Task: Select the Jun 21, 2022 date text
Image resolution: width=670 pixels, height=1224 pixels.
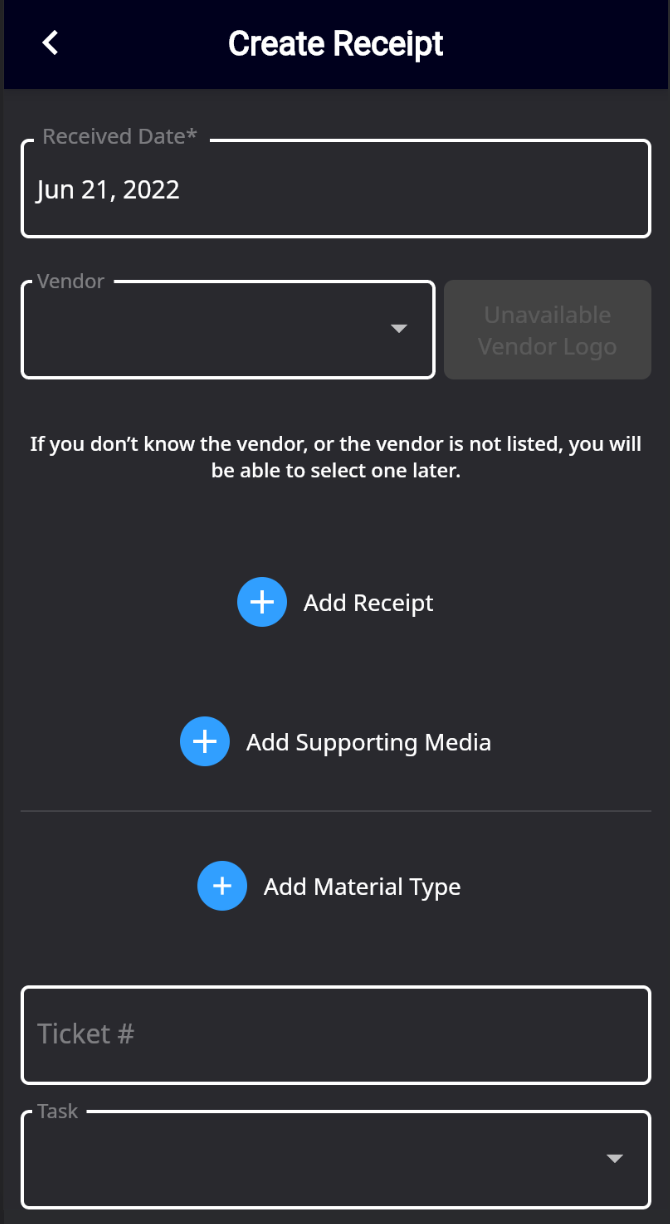Action: coord(108,190)
